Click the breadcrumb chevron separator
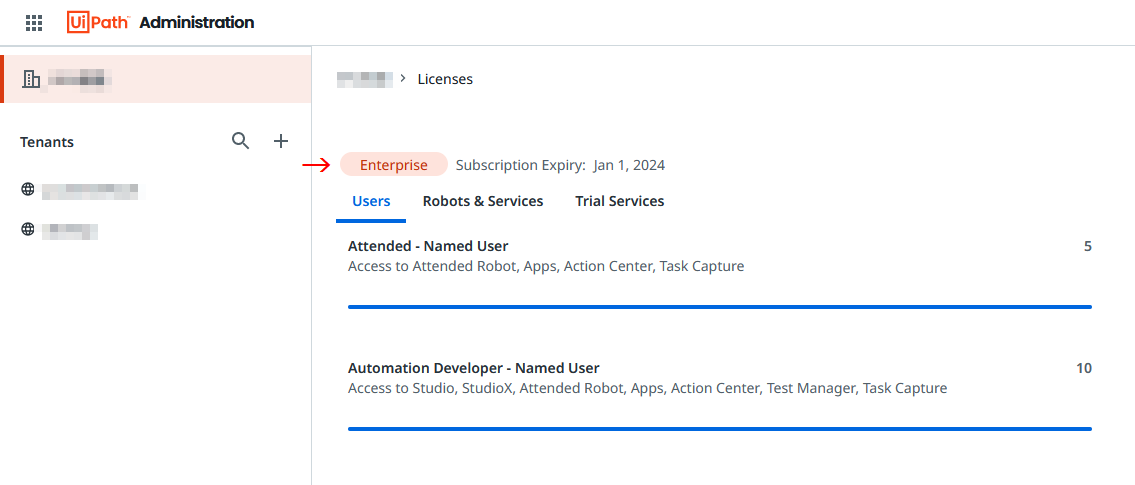The width and height of the screenshot is (1135, 485). tap(403, 78)
